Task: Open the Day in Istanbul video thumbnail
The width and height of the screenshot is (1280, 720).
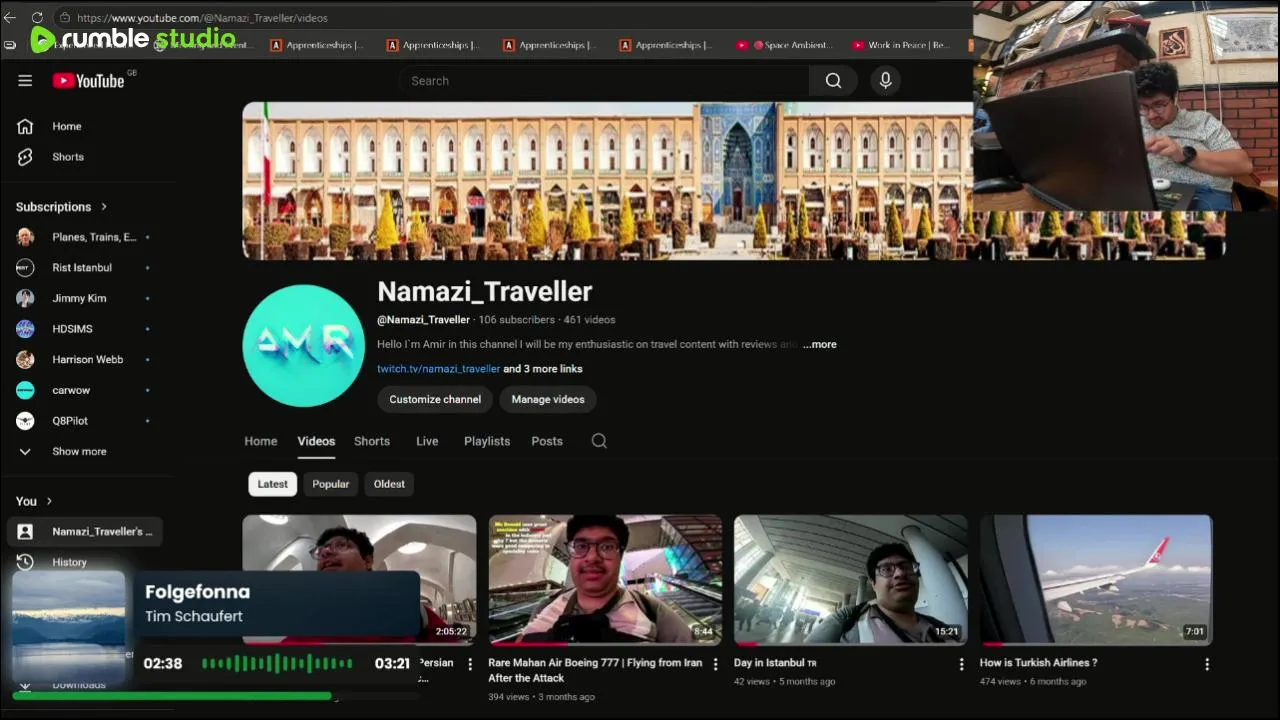Action: [x=851, y=580]
